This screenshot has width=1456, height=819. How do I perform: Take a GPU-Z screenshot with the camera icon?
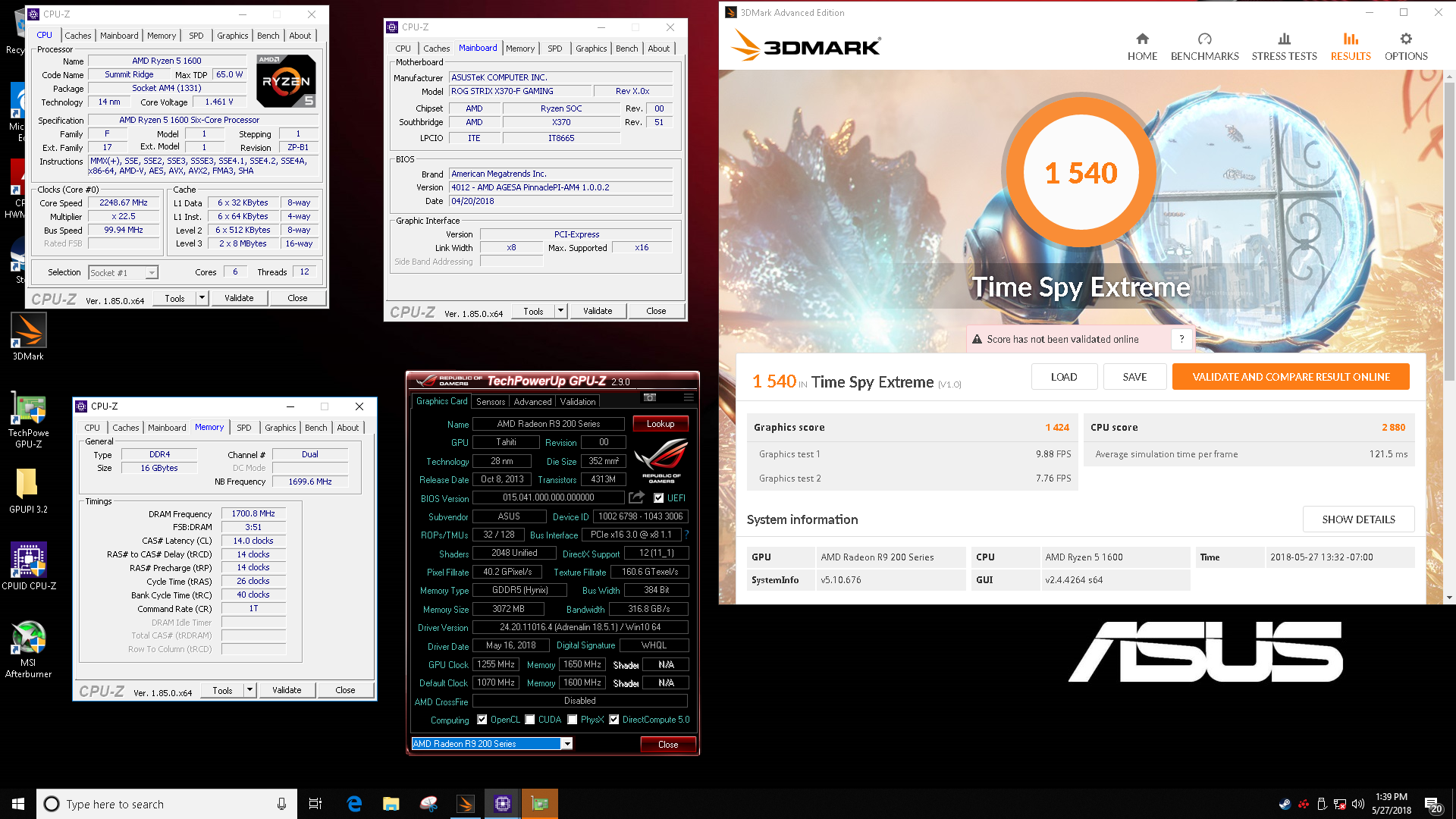click(x=650, y=397)
